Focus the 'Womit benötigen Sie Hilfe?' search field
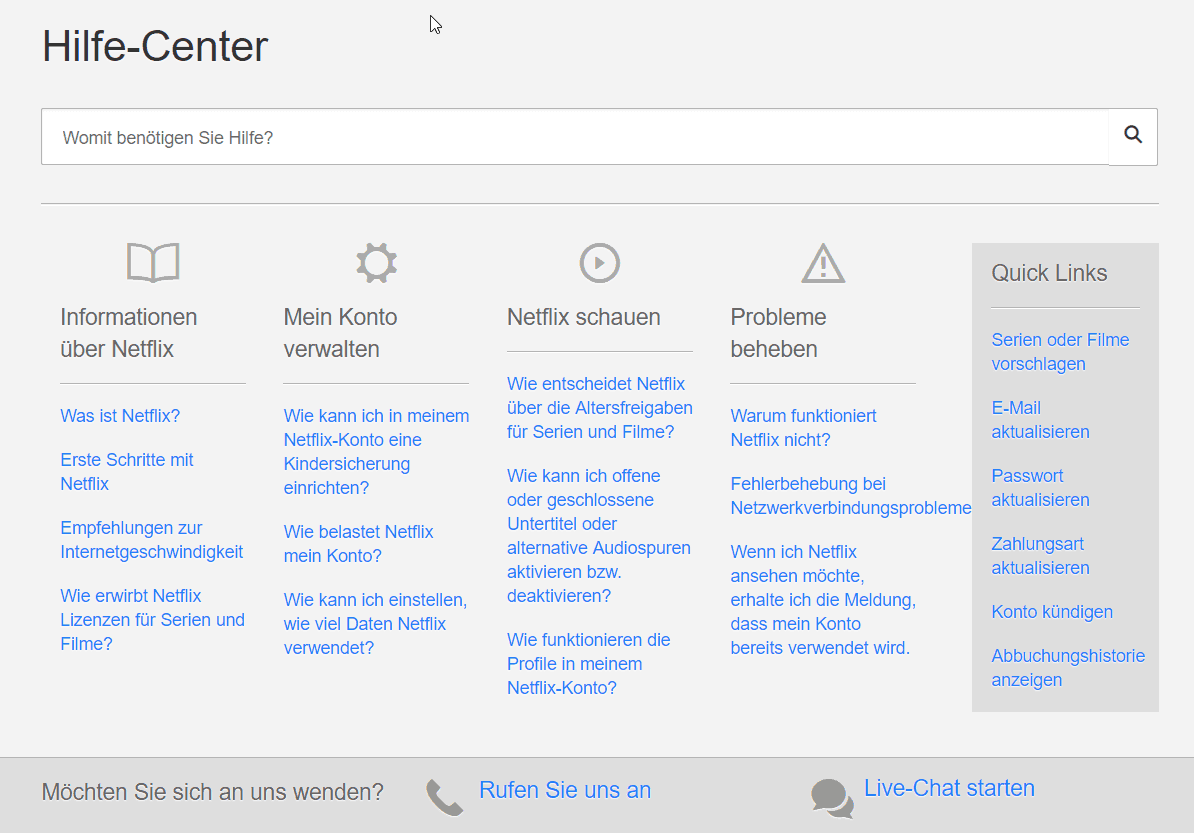This screenshot has width=1194, height=833. pos(575,137)
